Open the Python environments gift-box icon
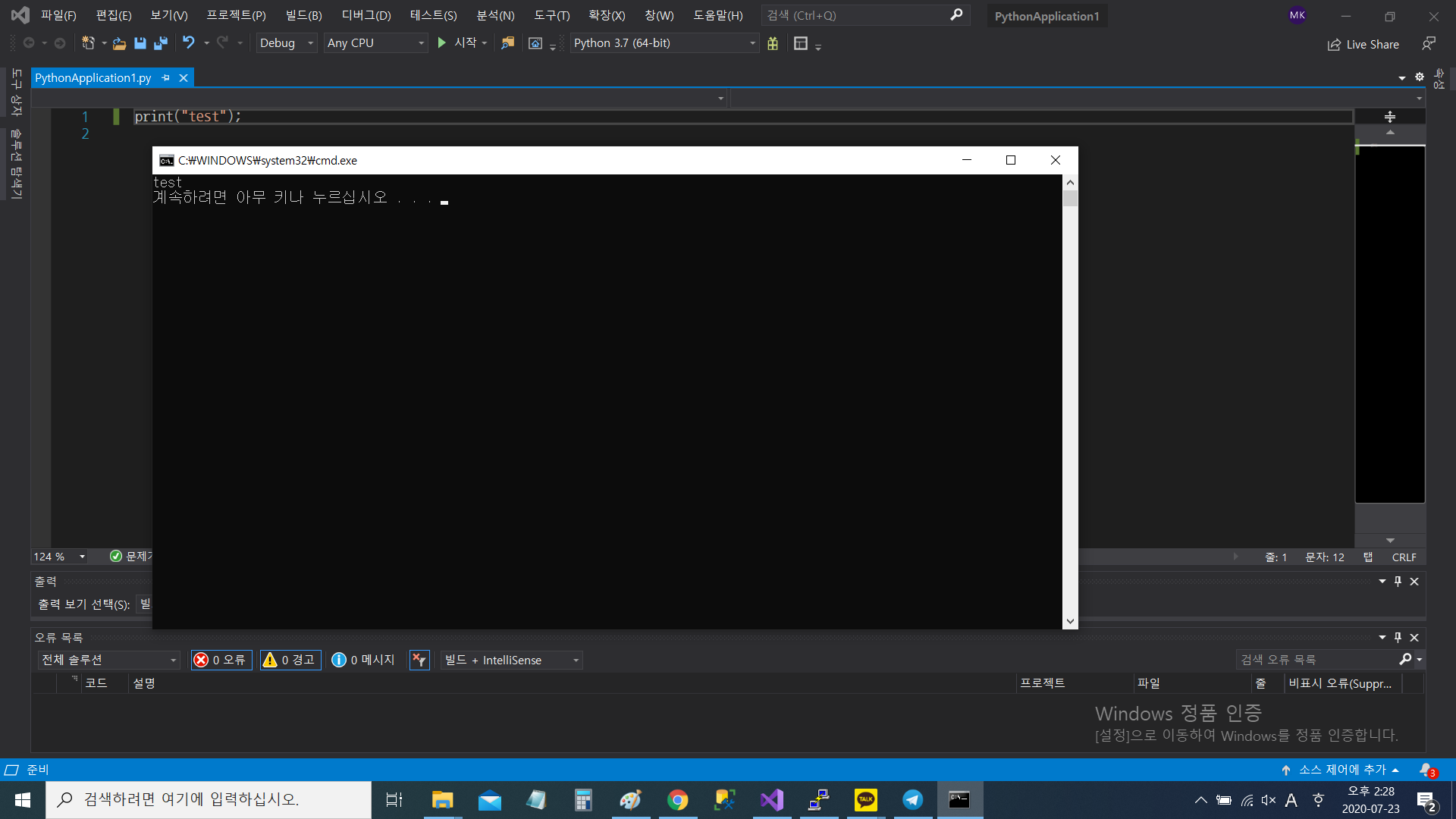1456x819 pixels. 773,43
